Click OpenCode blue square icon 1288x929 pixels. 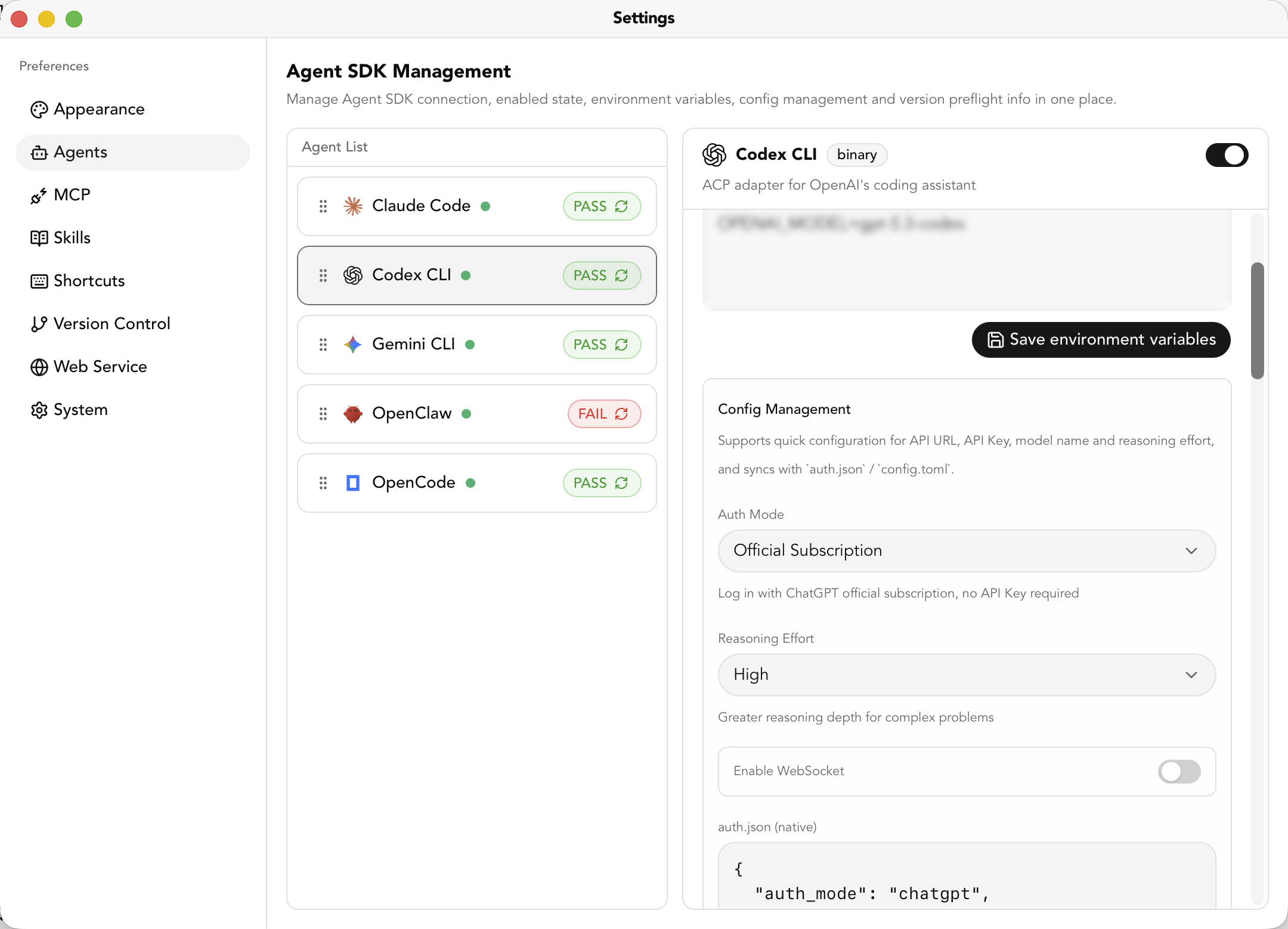coord(353,483)
